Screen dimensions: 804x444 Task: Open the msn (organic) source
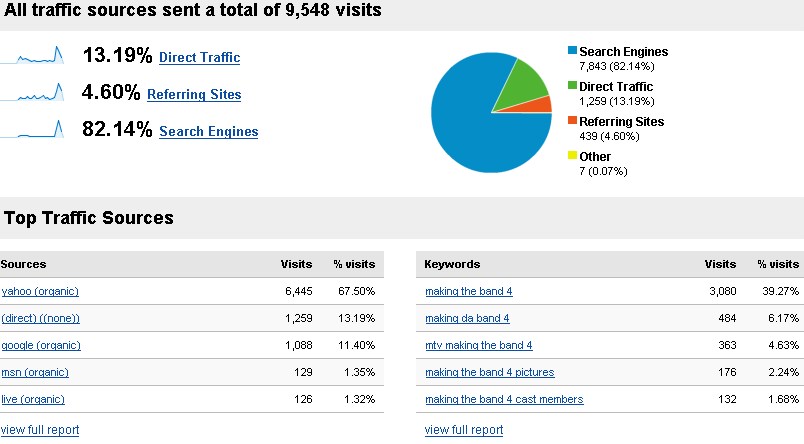click(x=35, y=372)
